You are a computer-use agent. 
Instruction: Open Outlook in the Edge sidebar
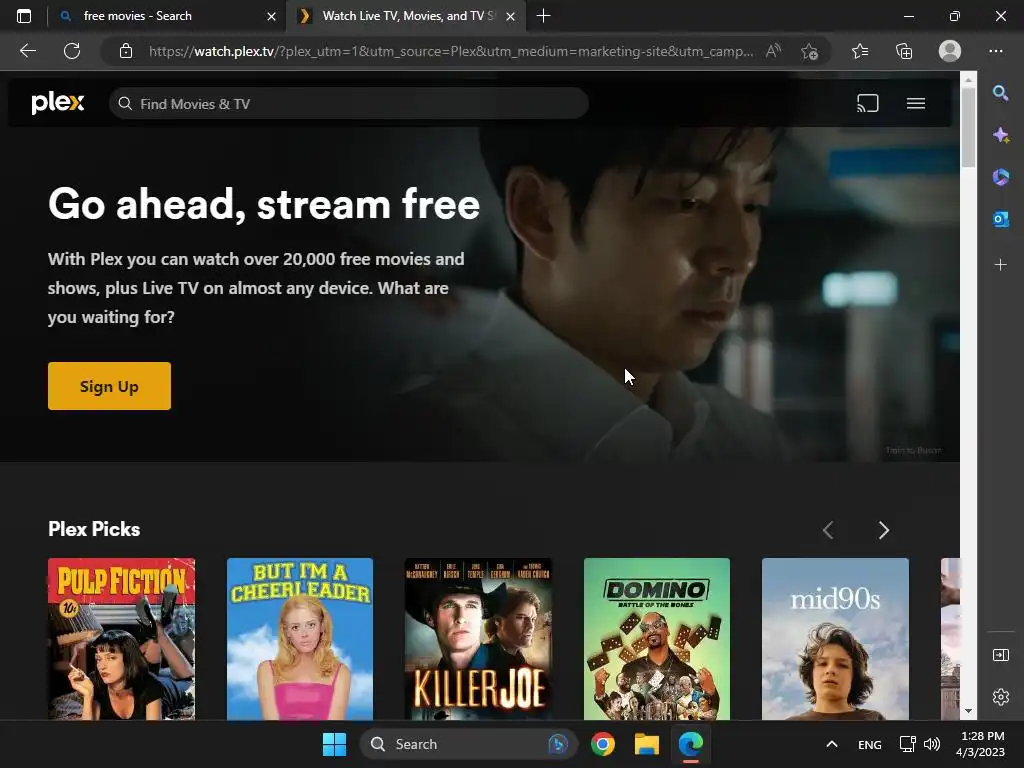(1000, 219)
